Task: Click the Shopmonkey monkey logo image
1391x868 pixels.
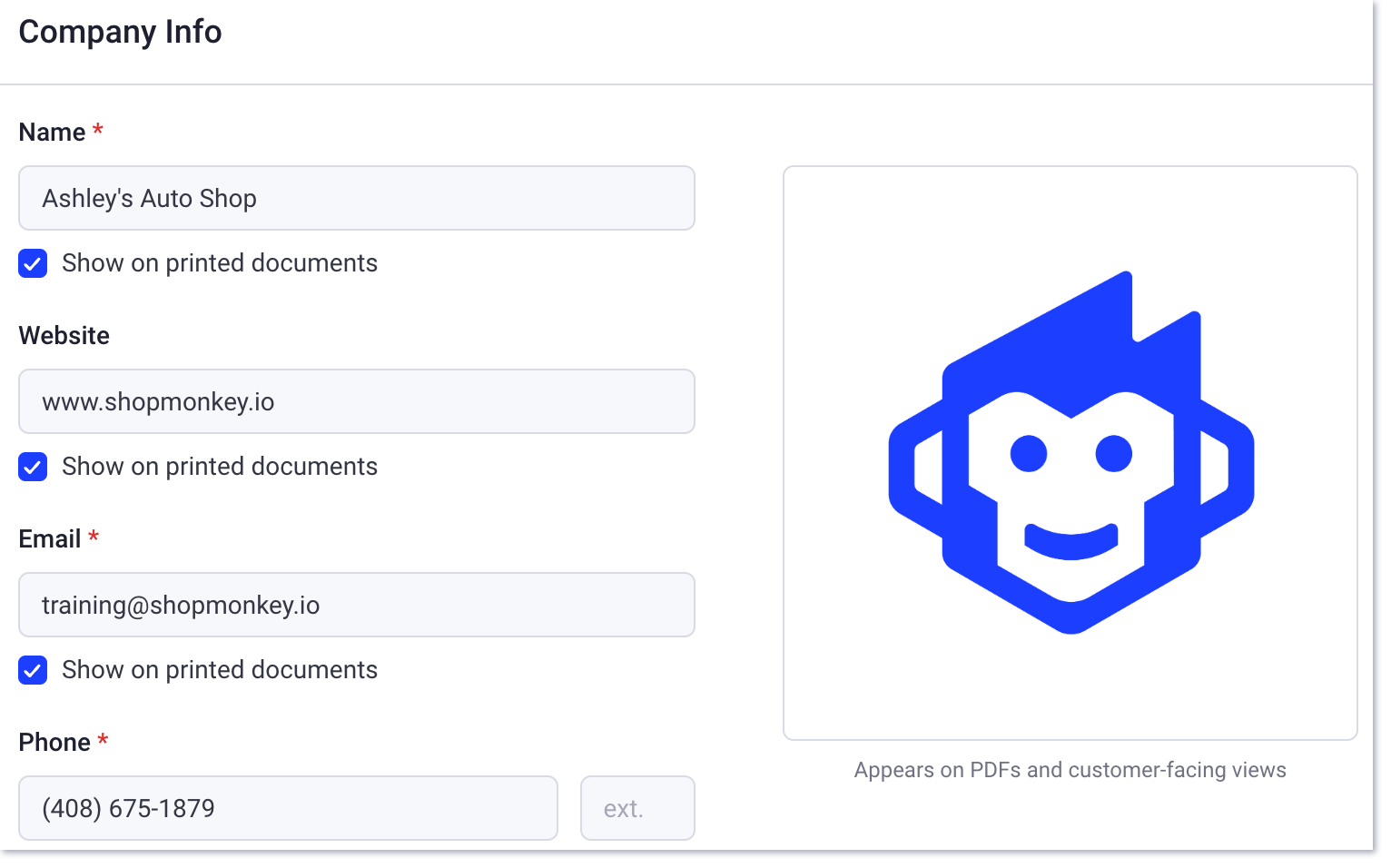Action: 1070,452
